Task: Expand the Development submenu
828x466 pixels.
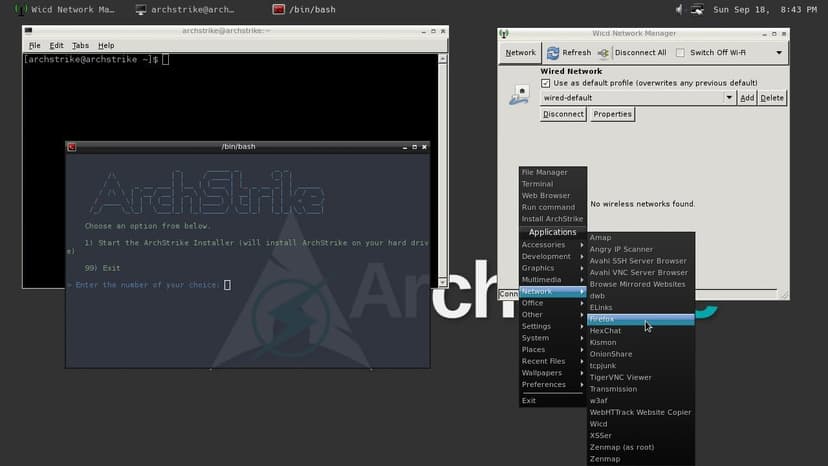Action: pyautogui.click(x=553, y=256)
